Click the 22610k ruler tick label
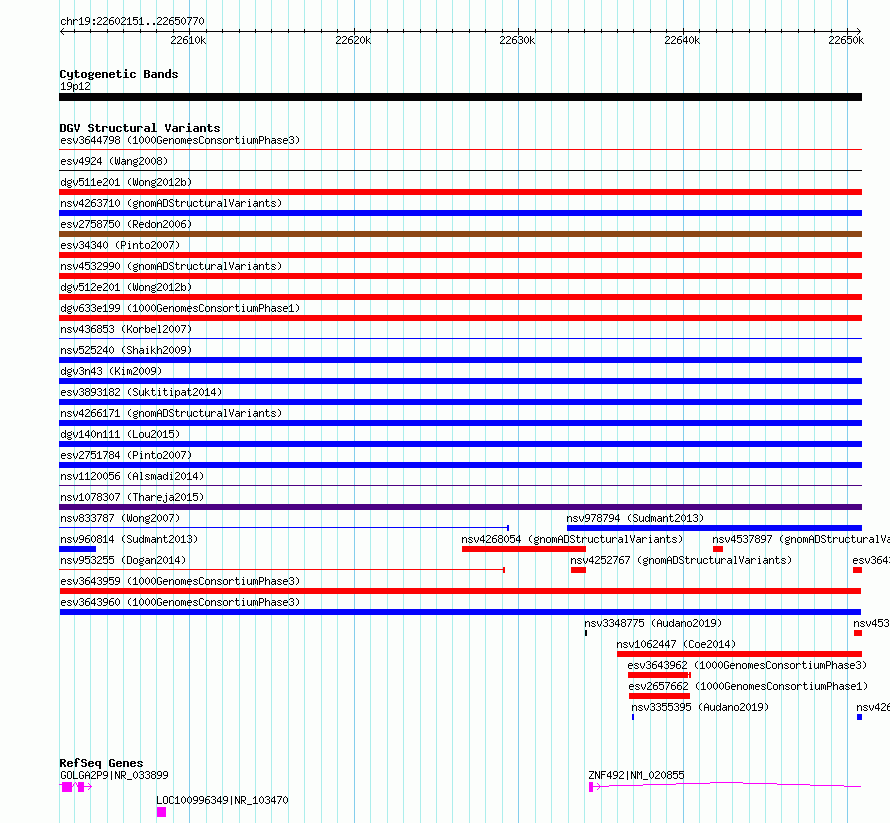This screenshot has height=823, width=890. (x=188, y=40)
